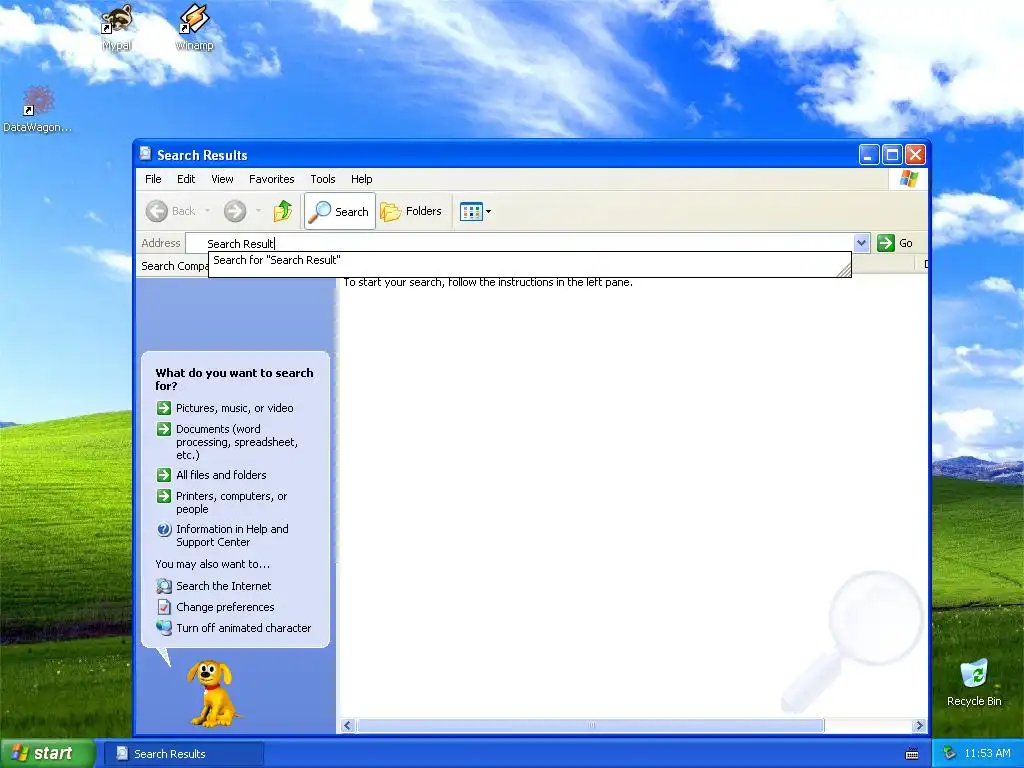Click the Search Results taskbar button

click(x=185, y=754)
